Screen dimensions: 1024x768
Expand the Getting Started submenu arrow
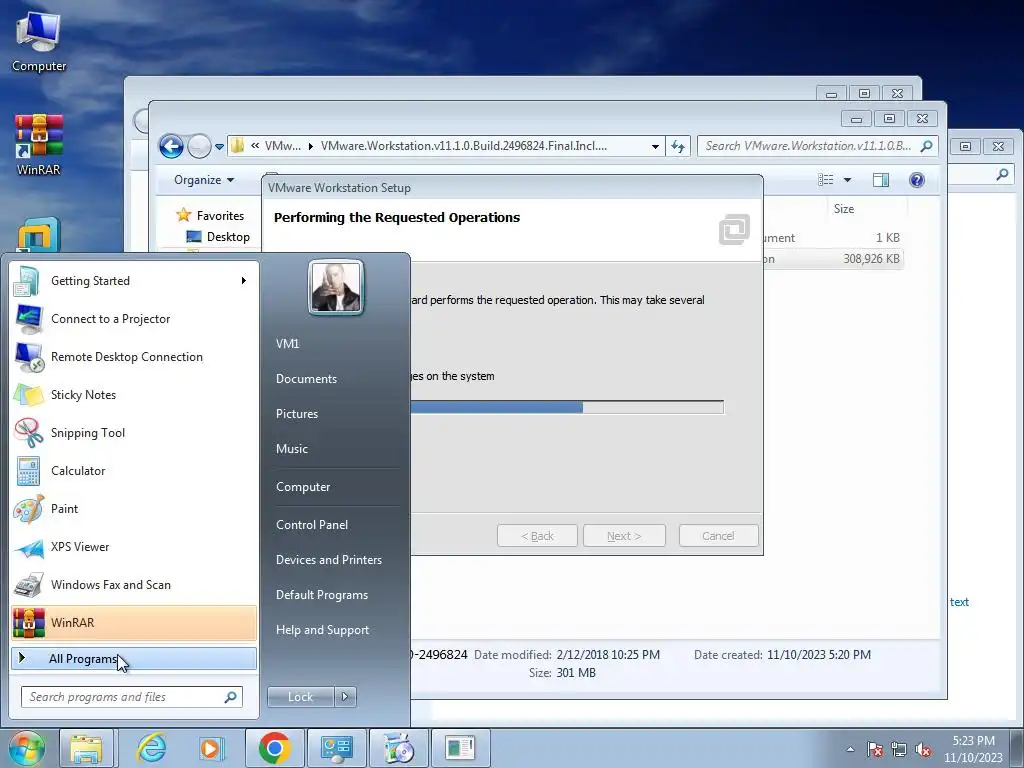click(x=243, y=281)
